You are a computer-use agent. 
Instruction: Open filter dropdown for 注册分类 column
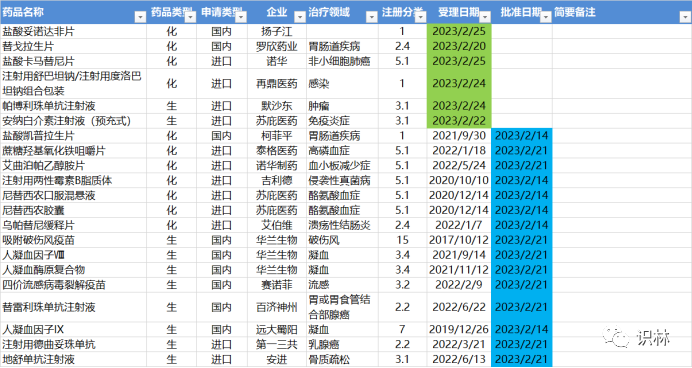[421, 17]
